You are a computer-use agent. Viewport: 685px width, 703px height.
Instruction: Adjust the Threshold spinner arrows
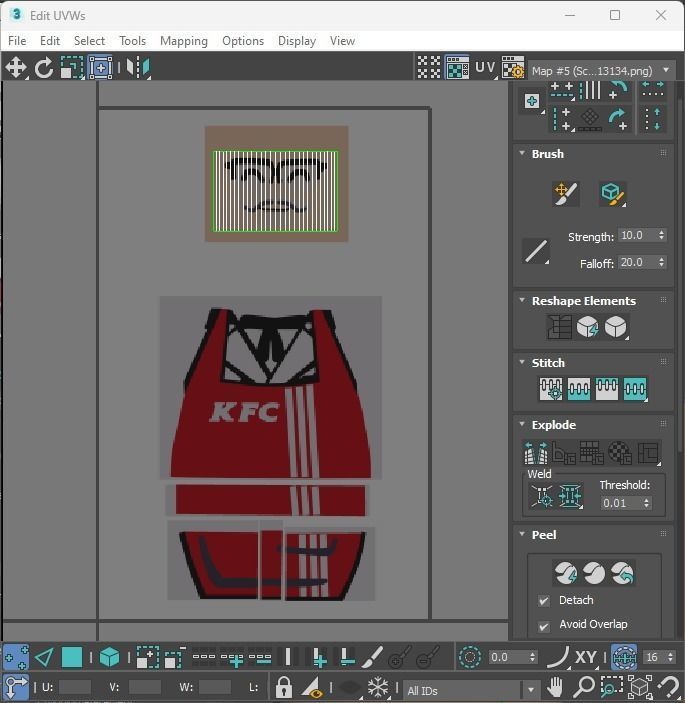coord(646,503)
